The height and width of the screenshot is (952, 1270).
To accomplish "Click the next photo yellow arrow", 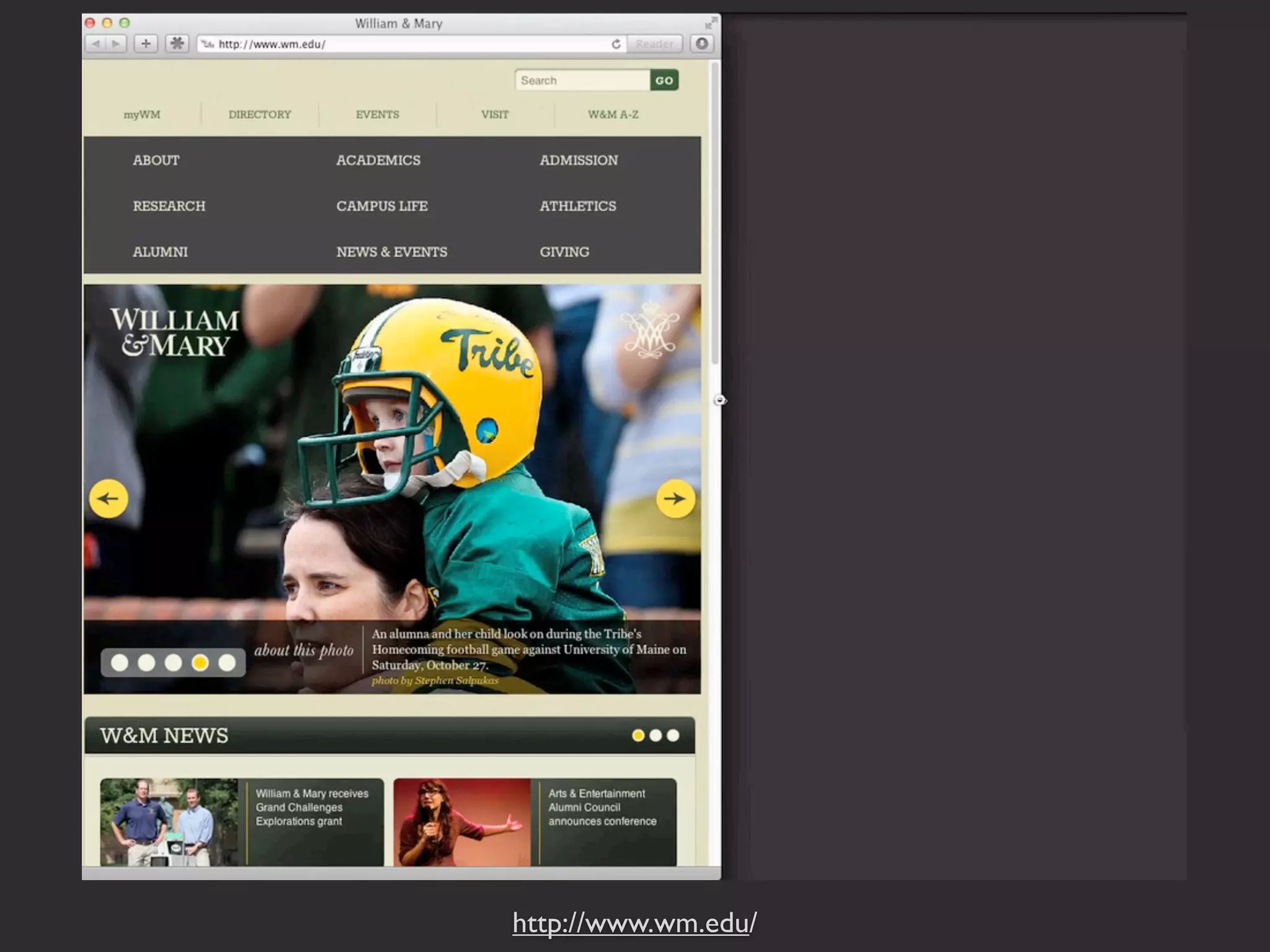I will (675, 498).
